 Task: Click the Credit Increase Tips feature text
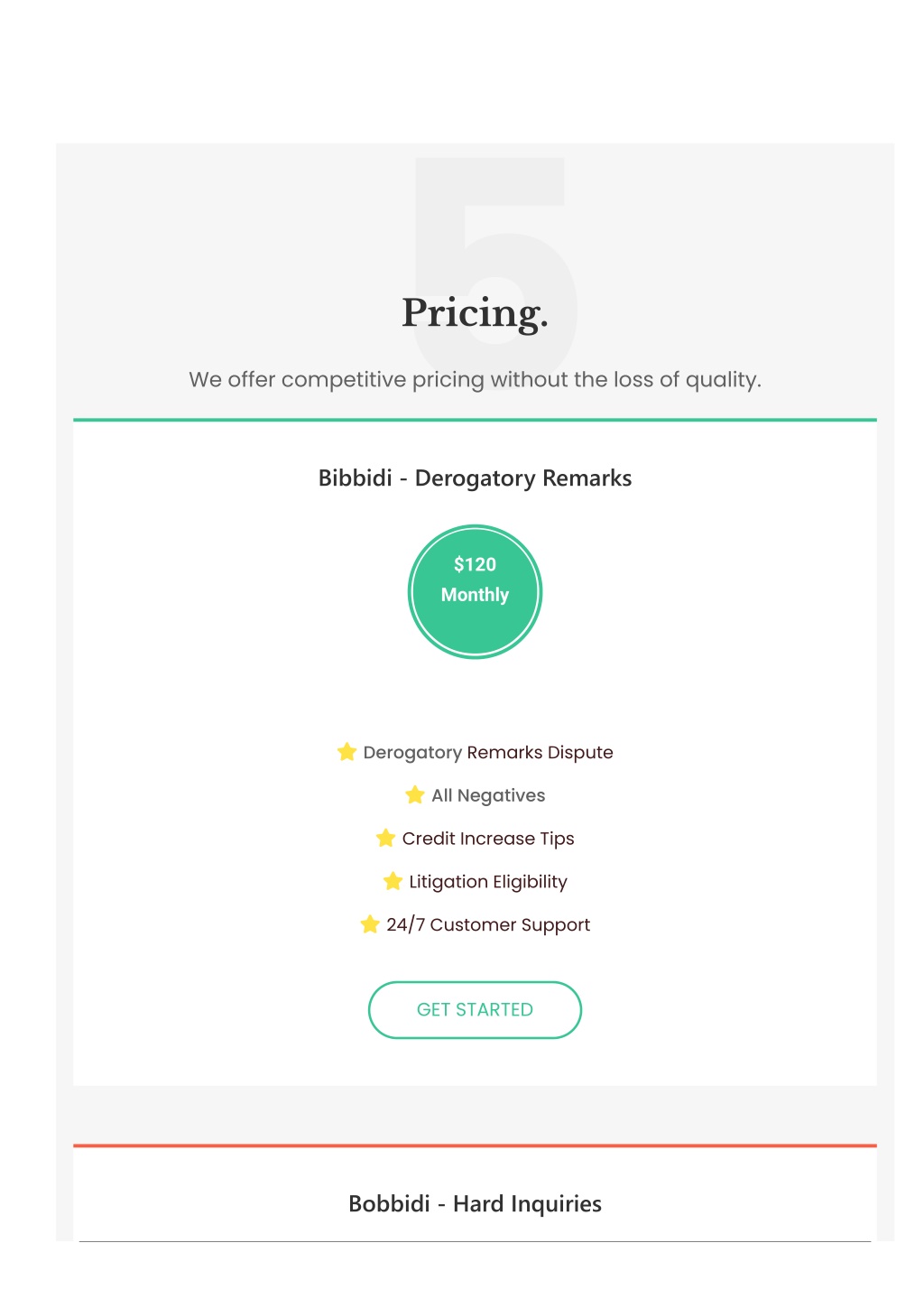(x=488, y=839)
